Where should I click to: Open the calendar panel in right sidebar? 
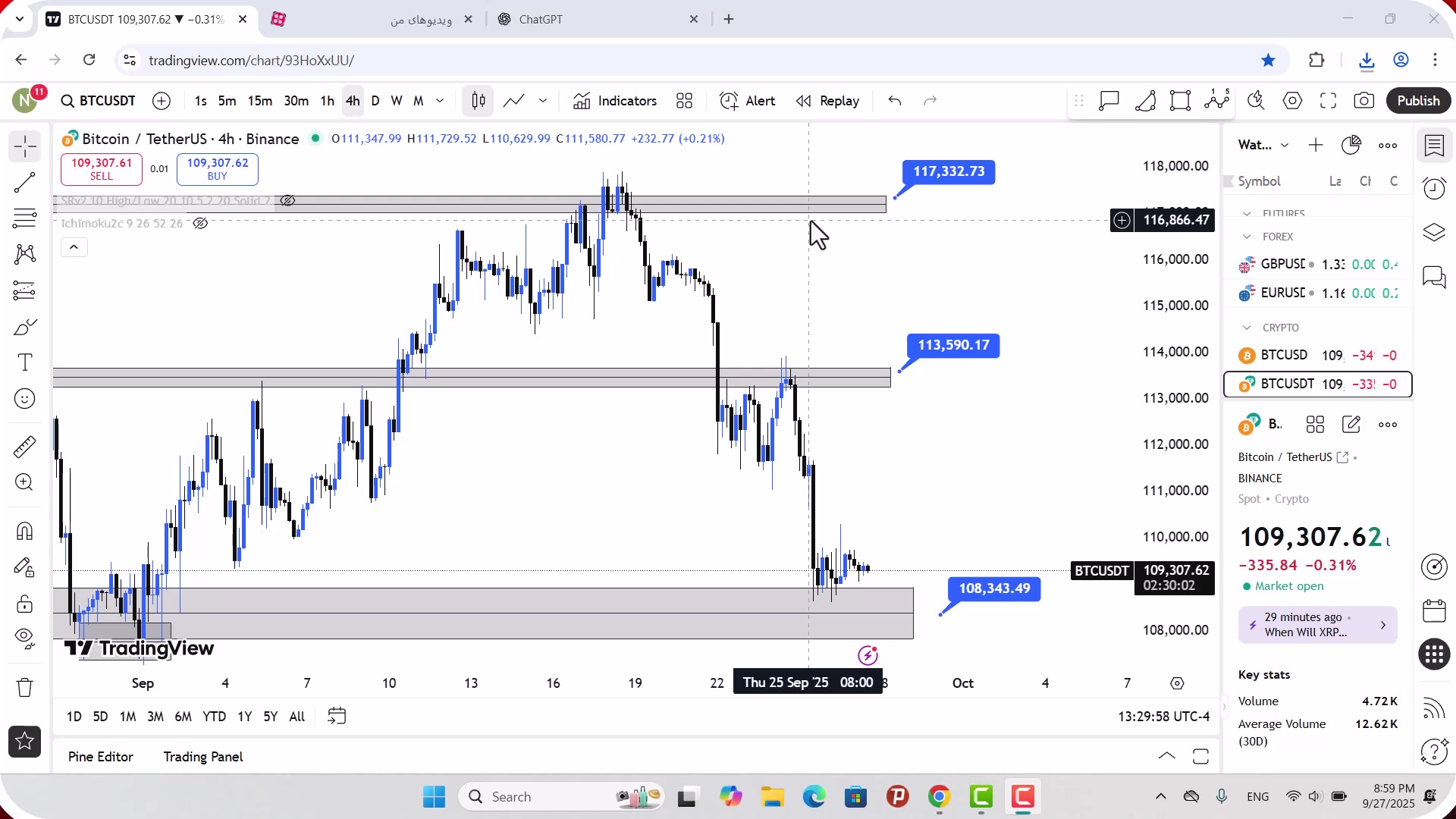point(1434,610)
